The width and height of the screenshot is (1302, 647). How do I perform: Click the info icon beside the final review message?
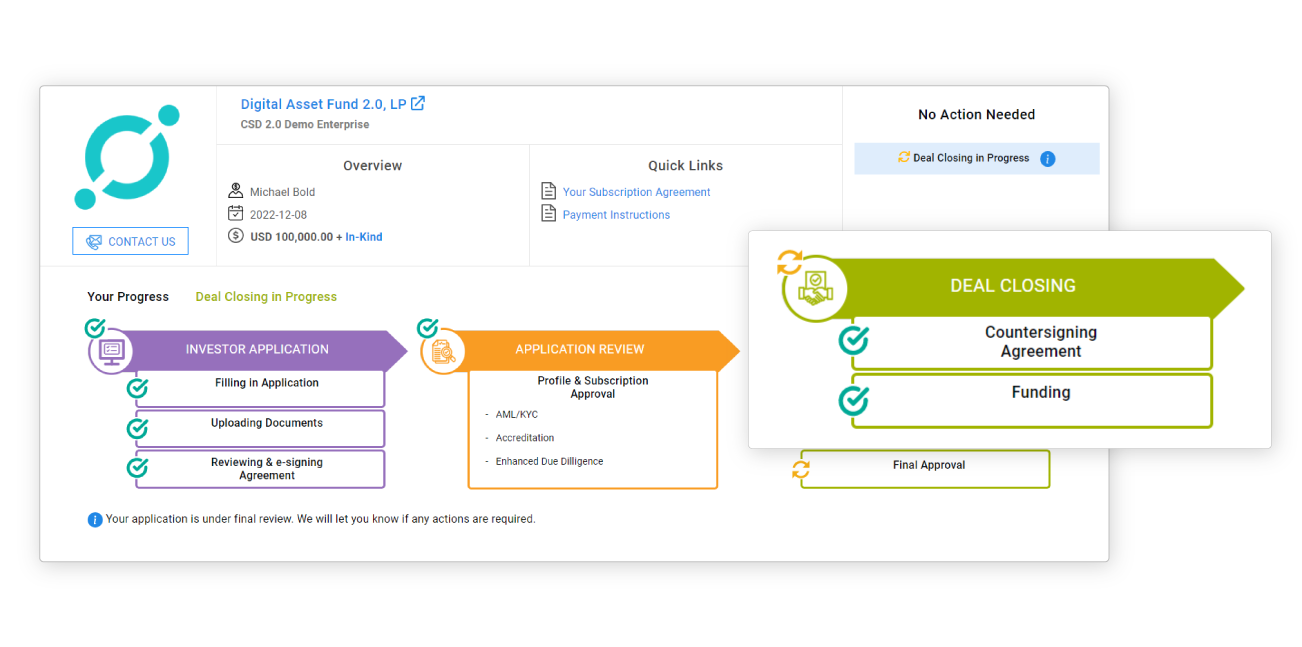[95, 520]
